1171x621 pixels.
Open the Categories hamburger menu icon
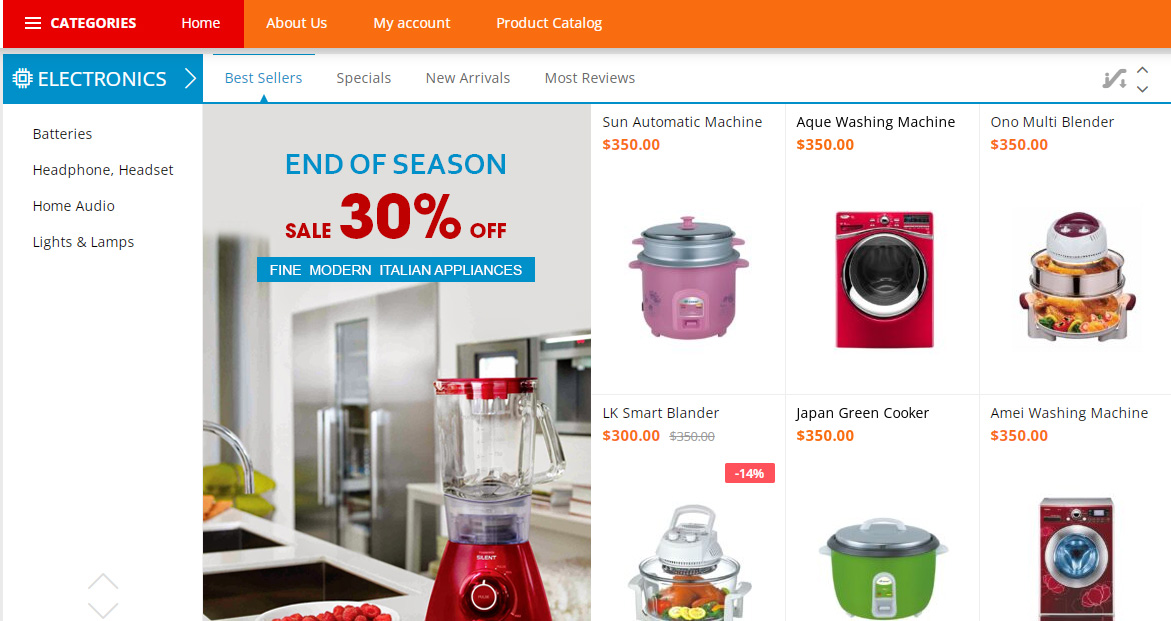pos(33,23)
